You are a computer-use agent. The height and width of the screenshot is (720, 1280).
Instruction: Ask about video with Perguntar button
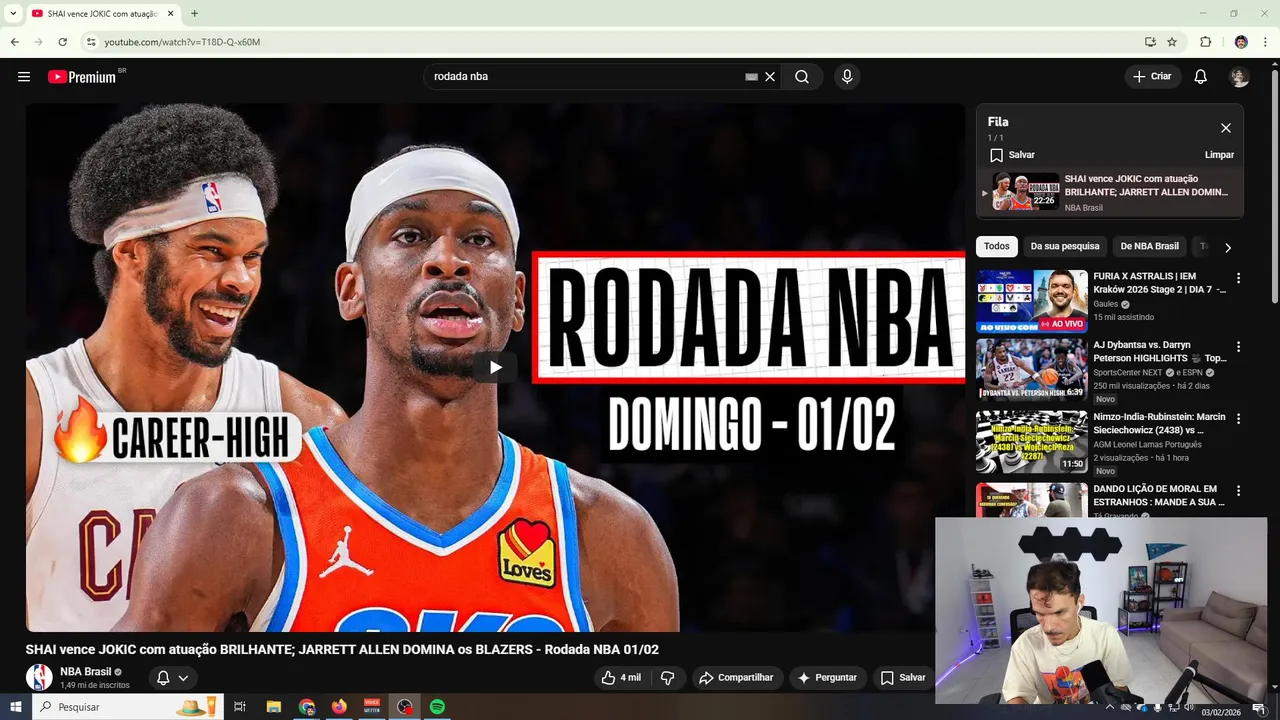(x=827, y=678)
